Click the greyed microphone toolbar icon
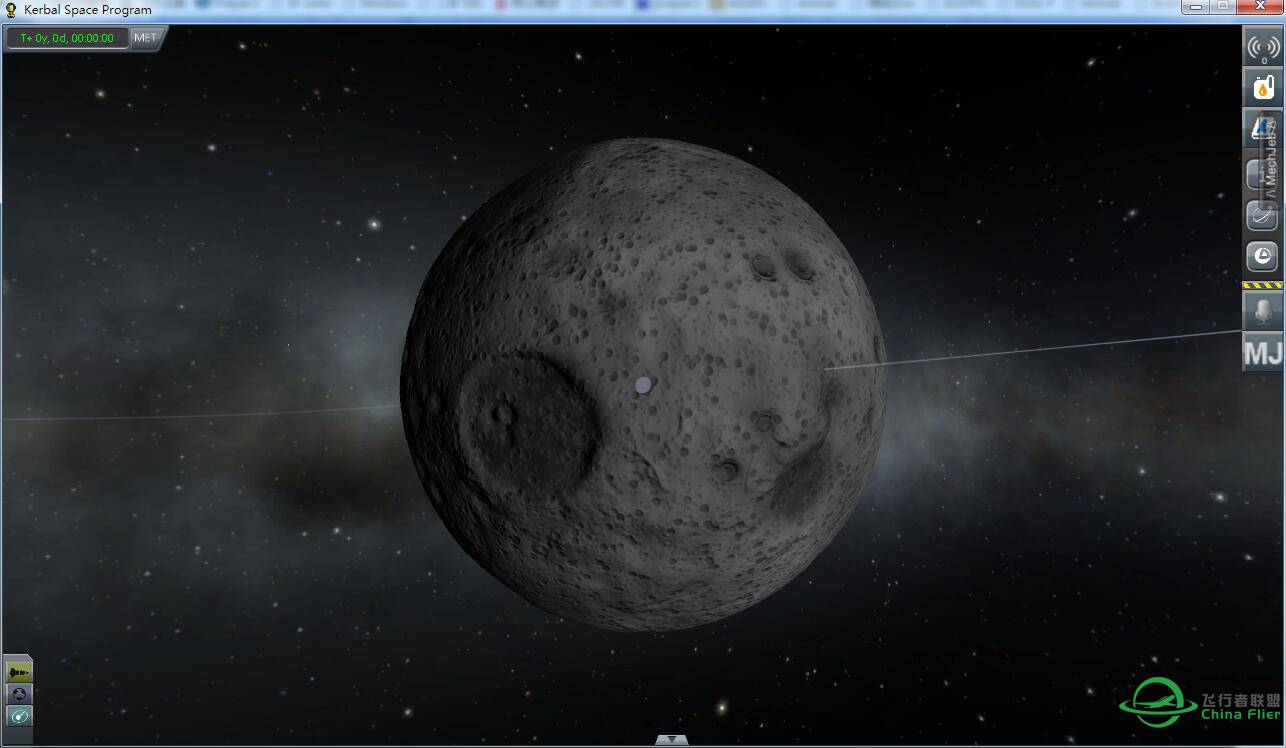 (x=1262, y=312)
